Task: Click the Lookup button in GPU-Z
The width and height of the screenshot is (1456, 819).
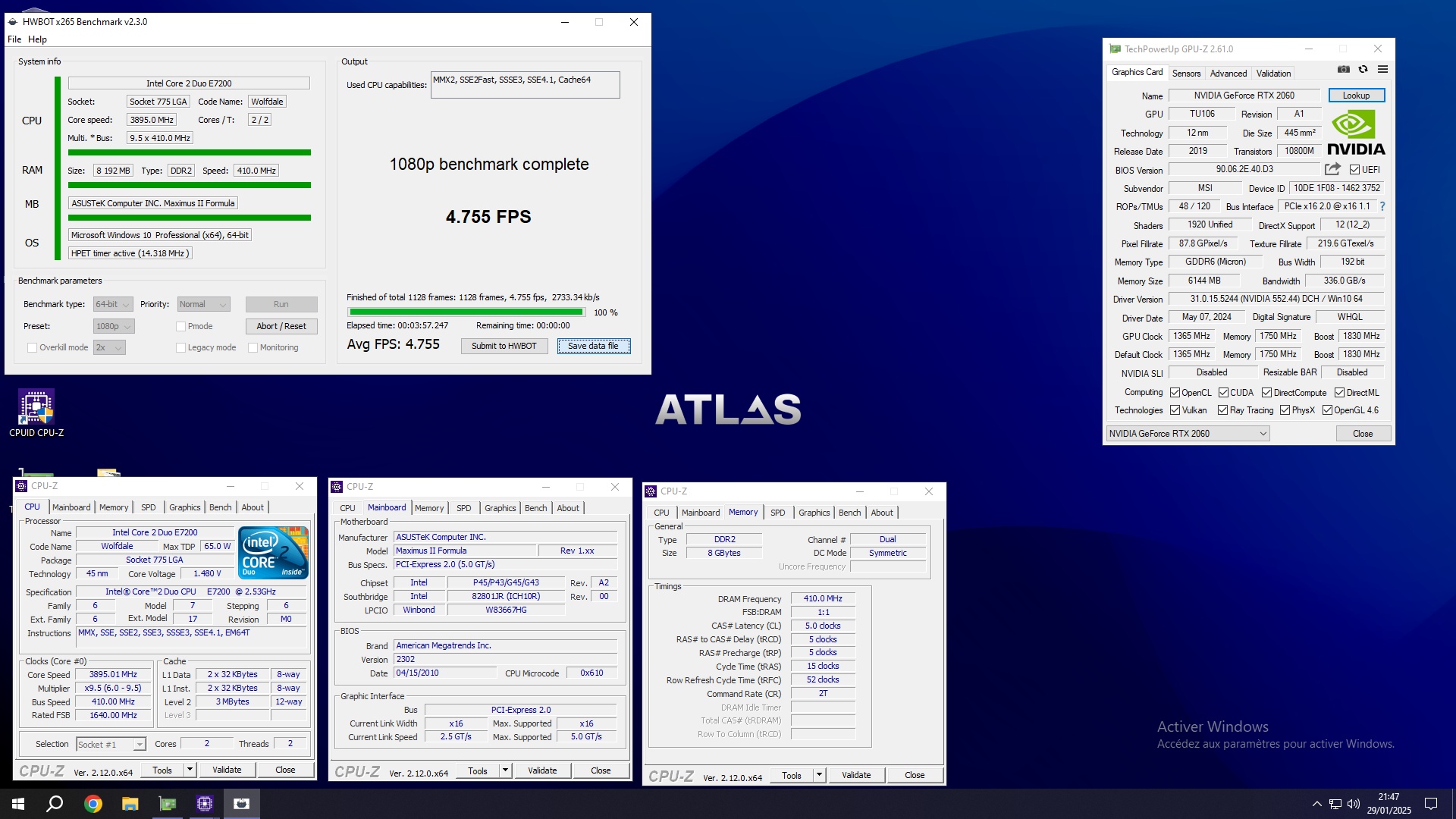Action: pos(1356,96)
